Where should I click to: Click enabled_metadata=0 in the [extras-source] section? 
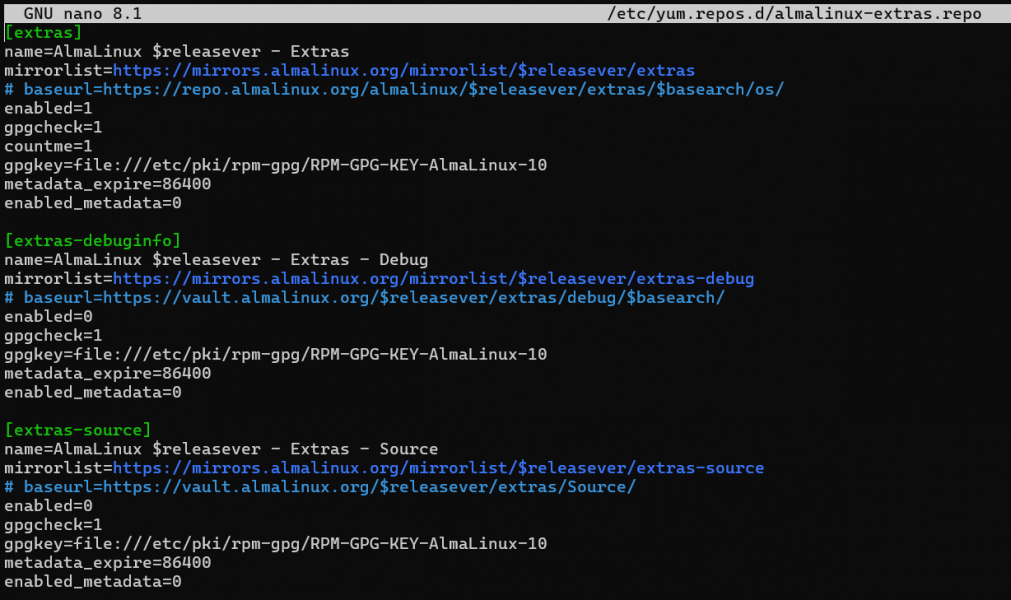93,582
